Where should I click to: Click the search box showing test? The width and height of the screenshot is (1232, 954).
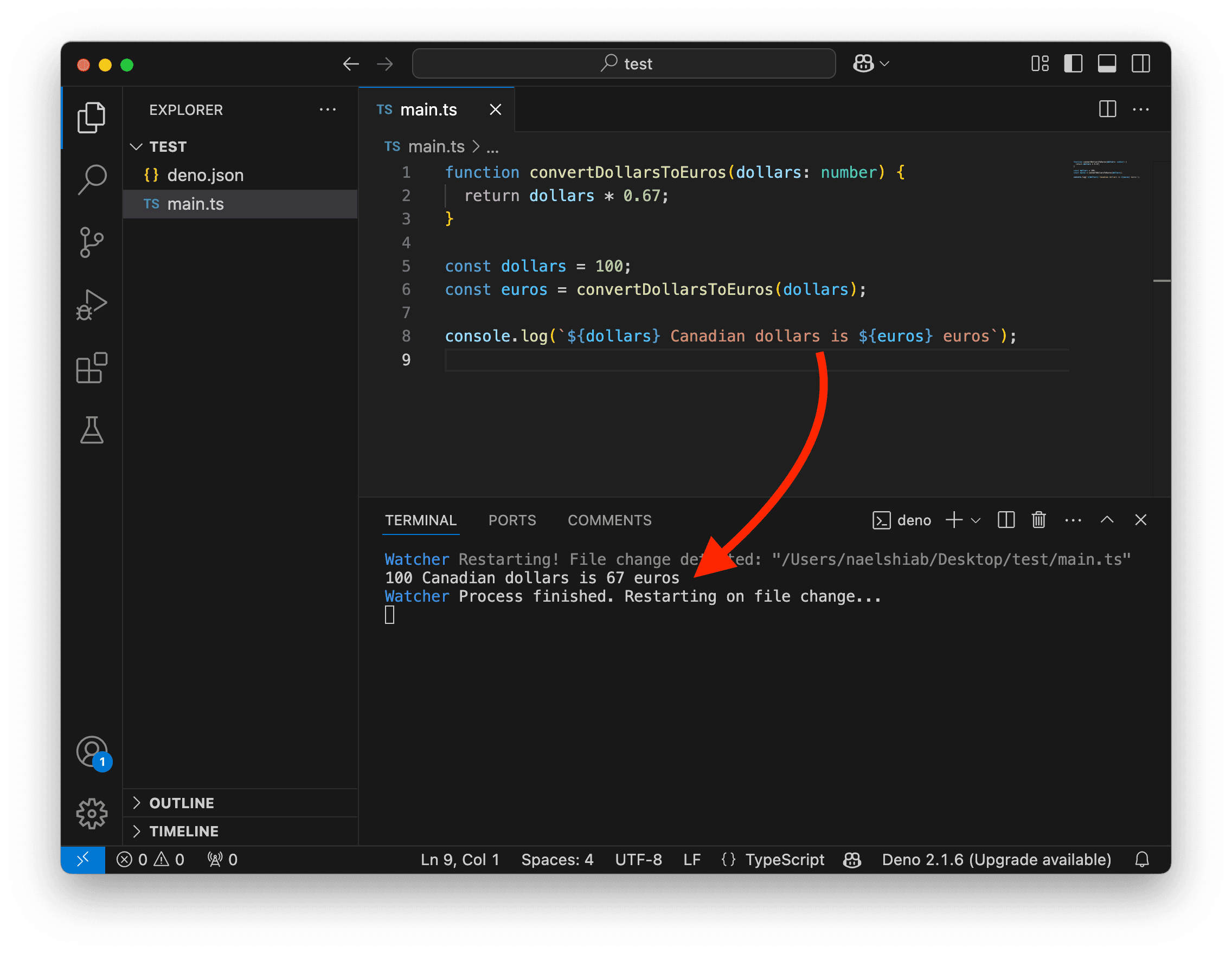[624, 64]
